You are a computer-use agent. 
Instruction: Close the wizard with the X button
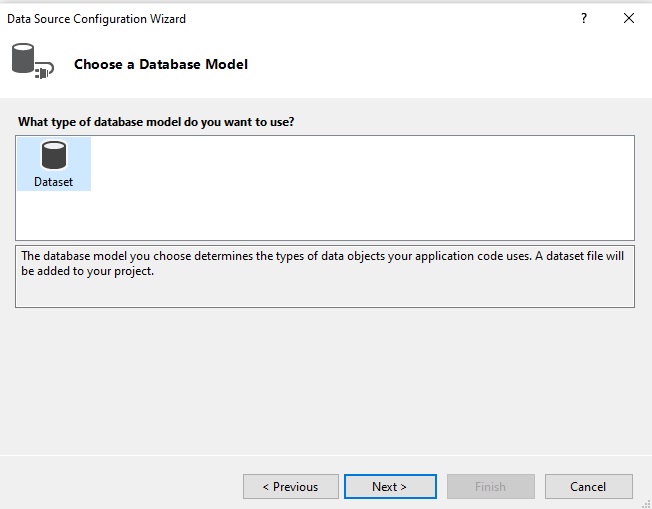click(629, 18)
